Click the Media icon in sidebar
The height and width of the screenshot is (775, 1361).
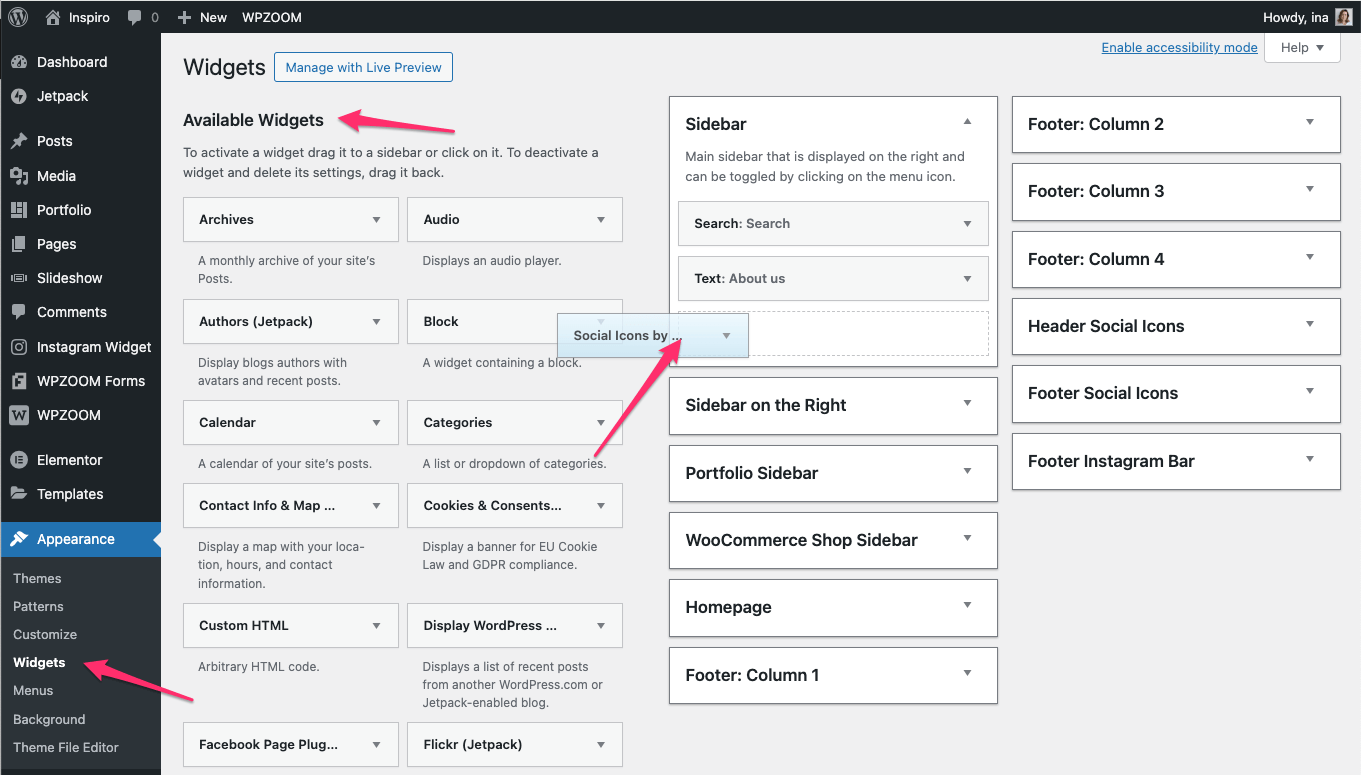(19, 176)
